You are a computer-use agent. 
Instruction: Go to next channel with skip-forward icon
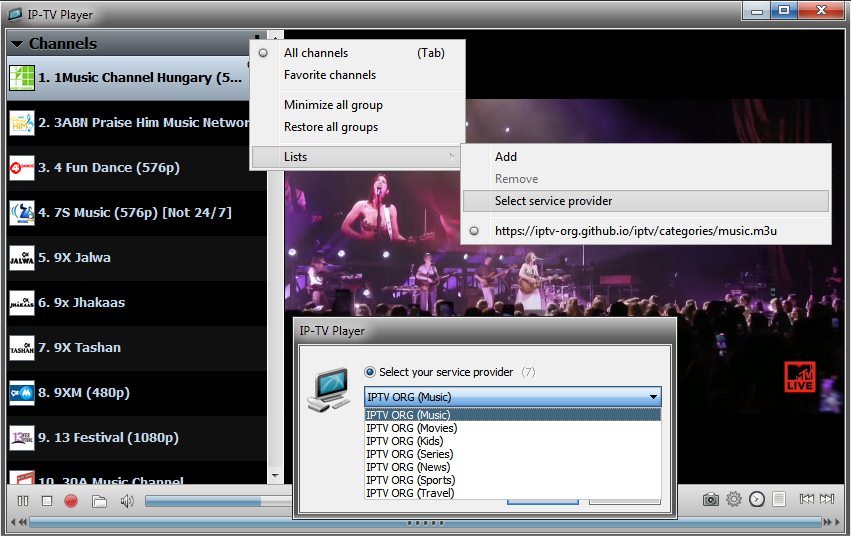coord(827,499)
